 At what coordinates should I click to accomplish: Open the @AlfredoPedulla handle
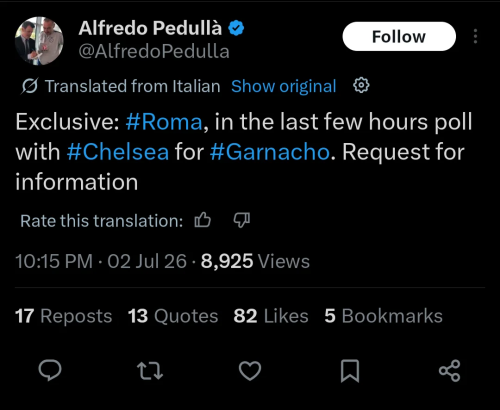(x=154, y=51)
